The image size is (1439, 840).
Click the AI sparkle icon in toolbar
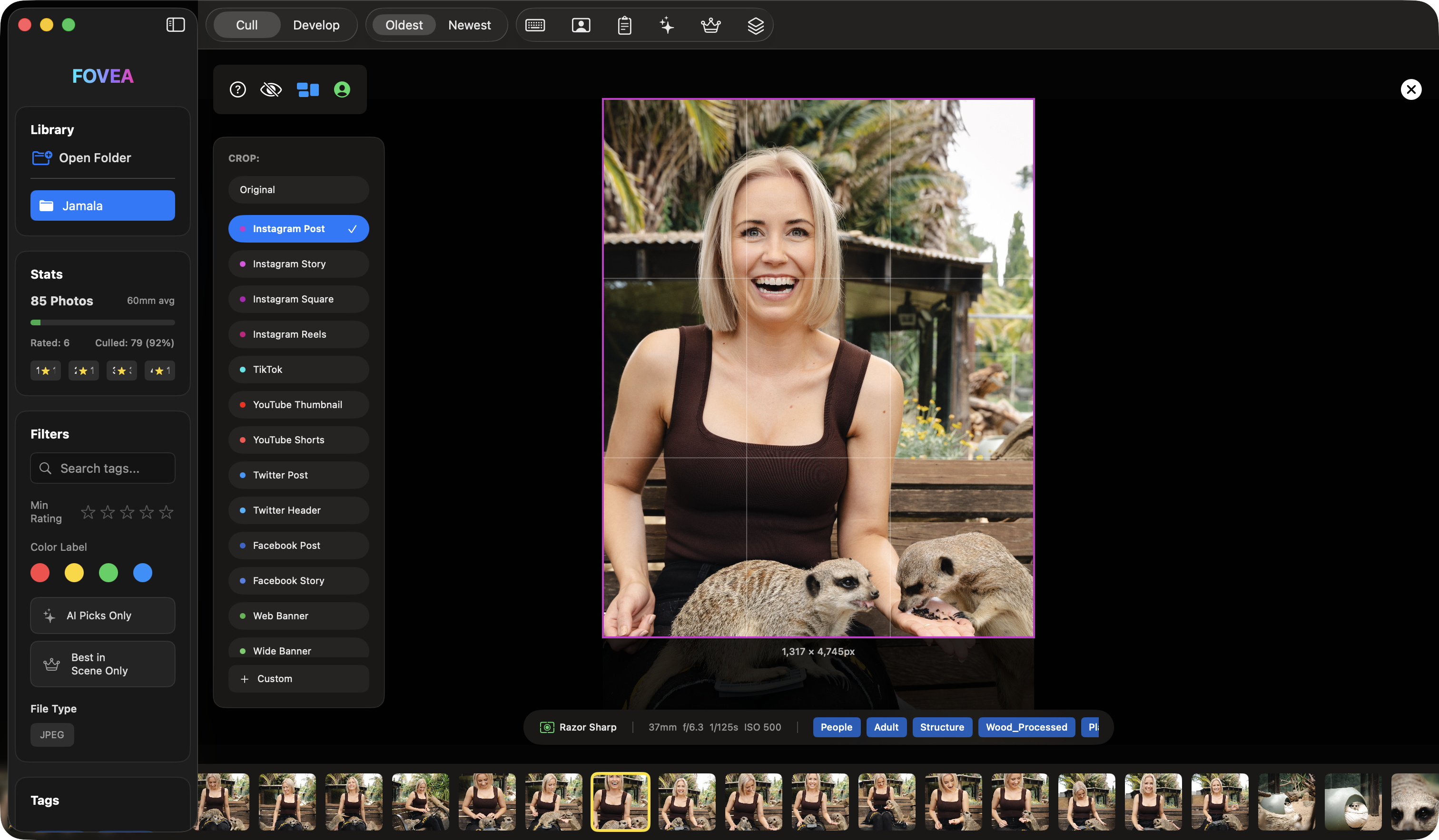666,25
